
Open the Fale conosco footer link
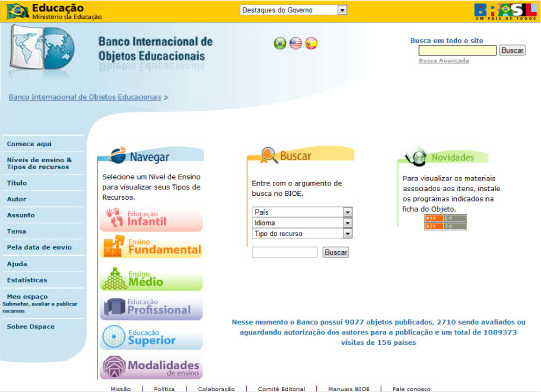[411, 389]
